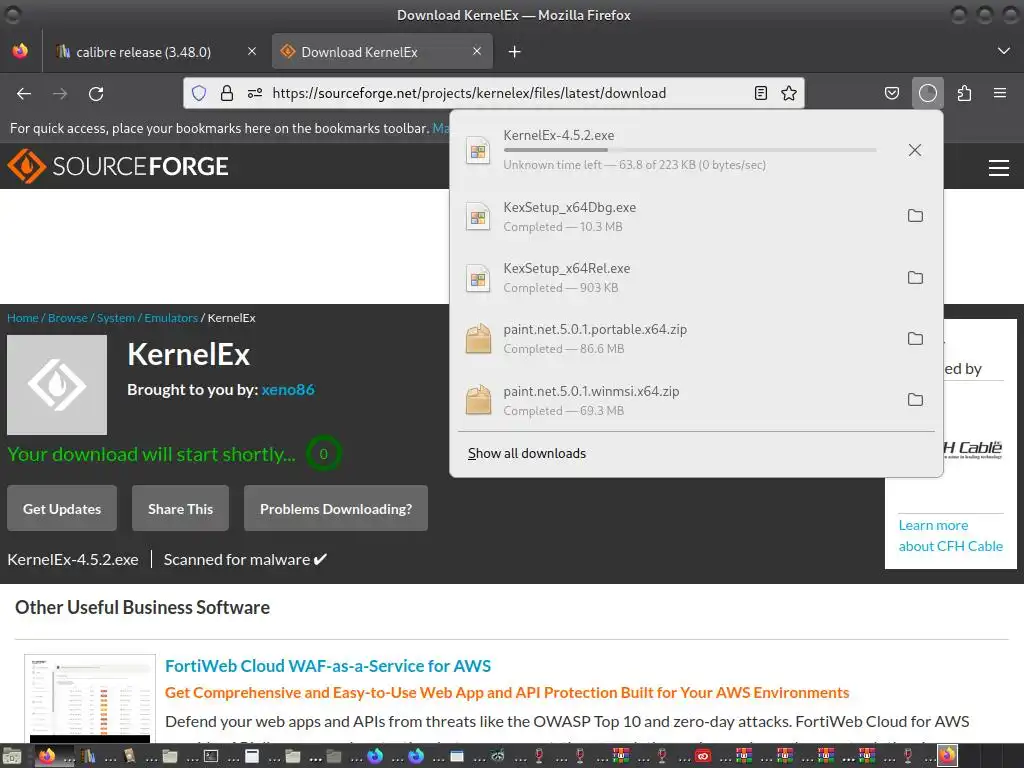Image resolution: width=1024 pixels, height=768 pixels.
Task: Open the terminal taskbar icon
Action: [211, 756]
